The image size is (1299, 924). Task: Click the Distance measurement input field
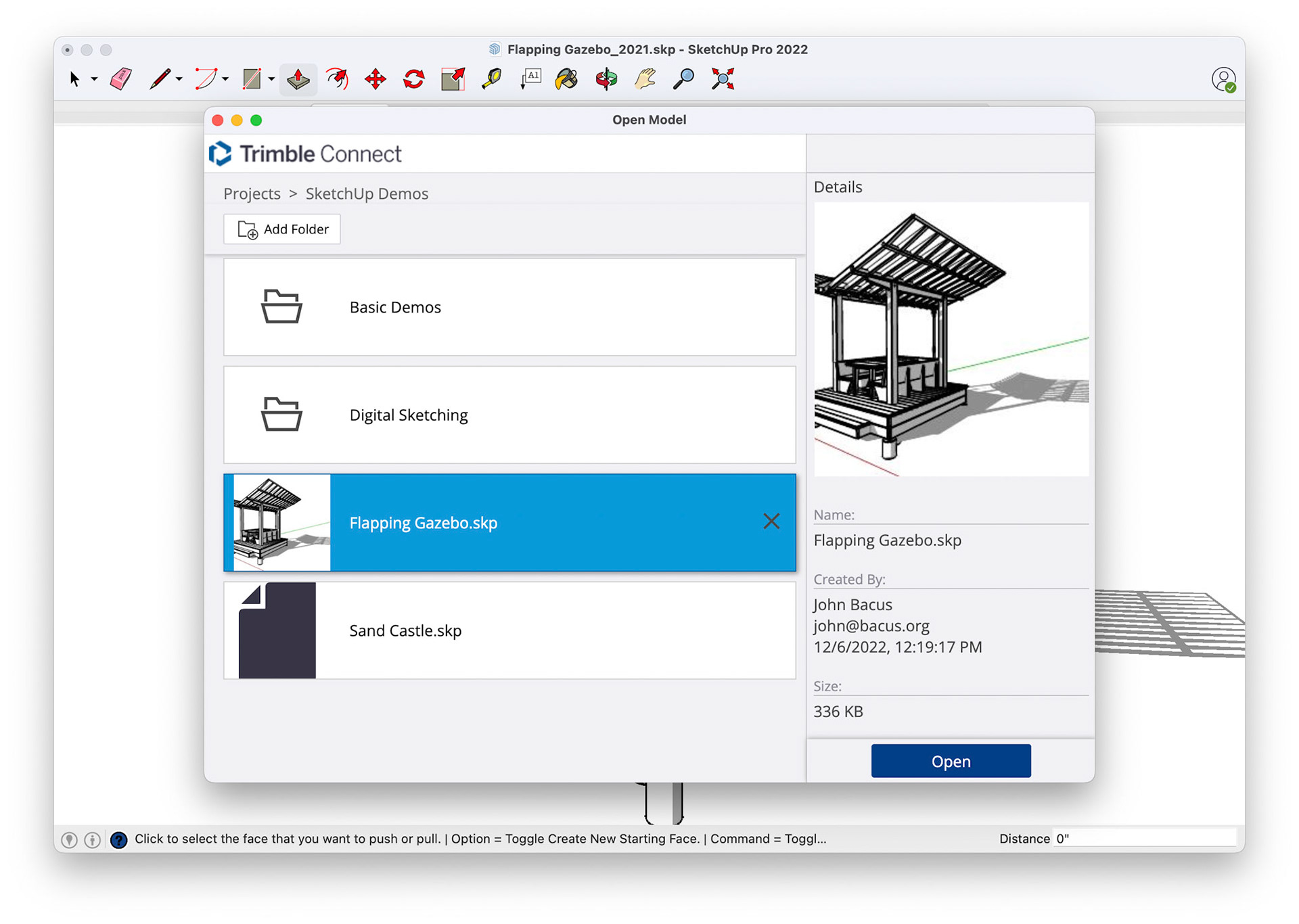tap(1143, 839)
